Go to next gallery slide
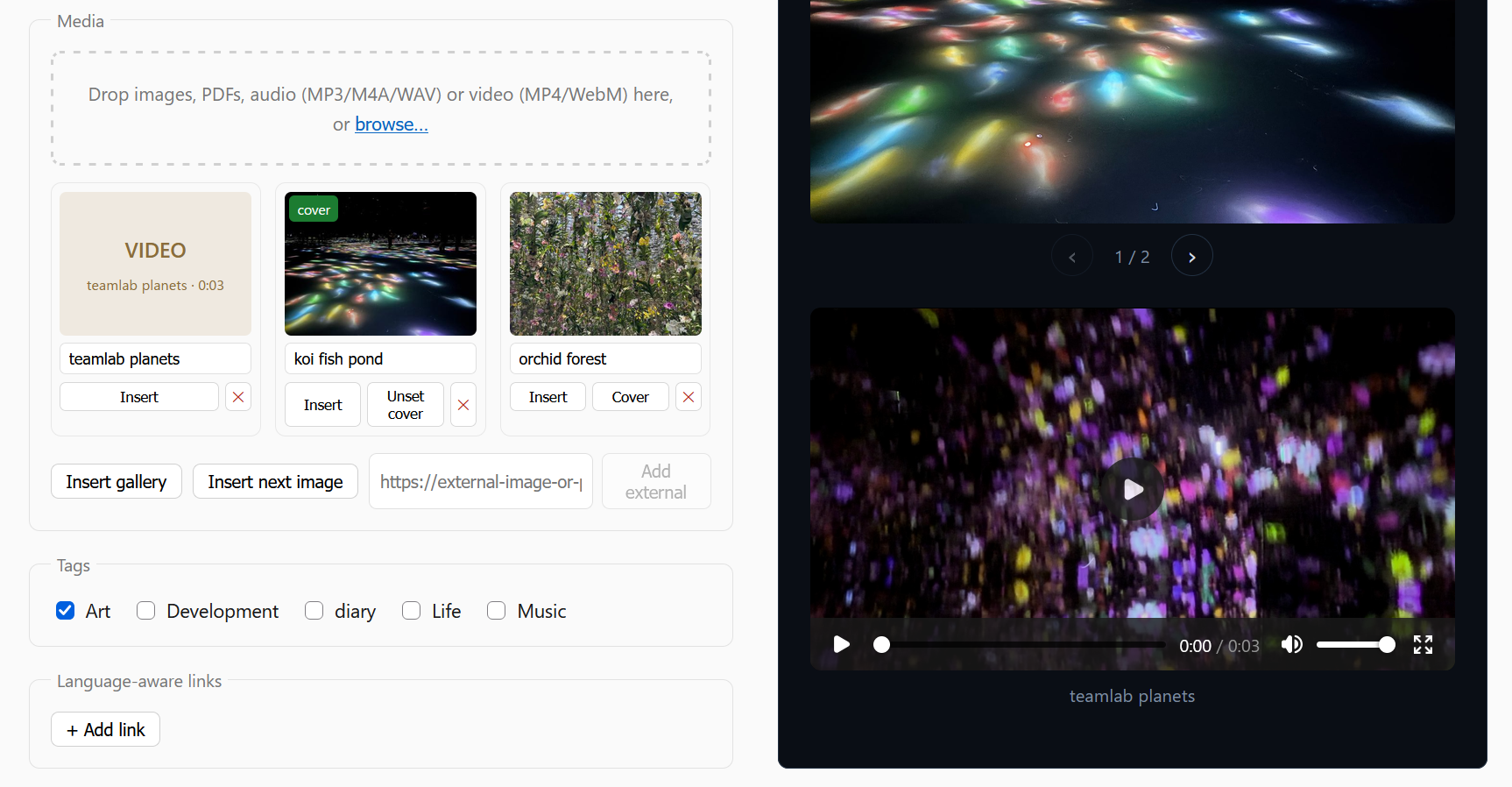1512x787 pixels. pyautogui.click(x=1192, y=257)
